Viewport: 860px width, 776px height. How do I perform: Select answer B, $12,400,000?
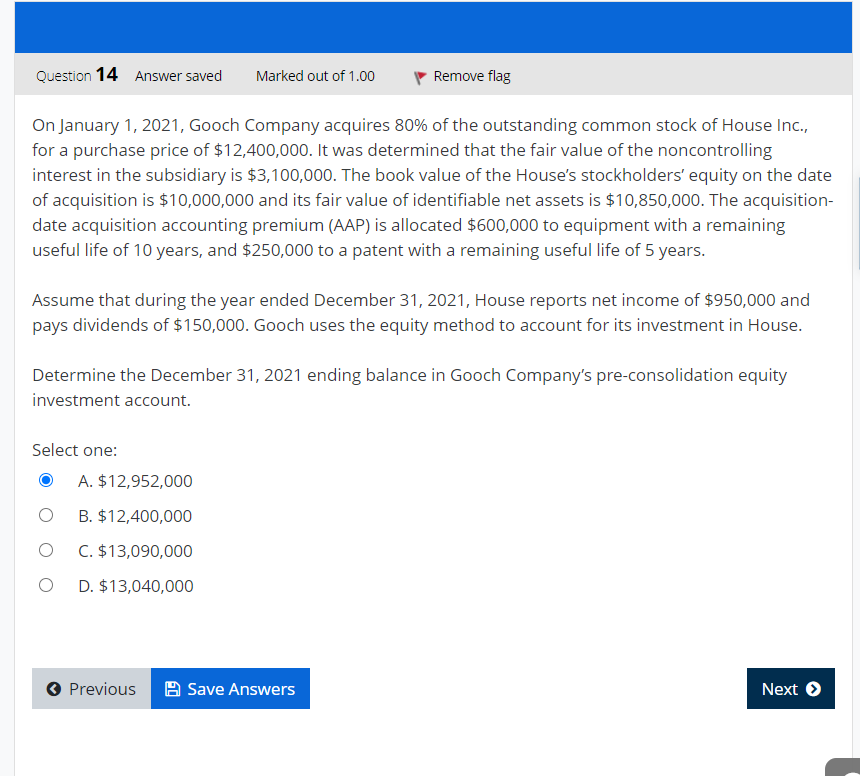tap(46, 515)
